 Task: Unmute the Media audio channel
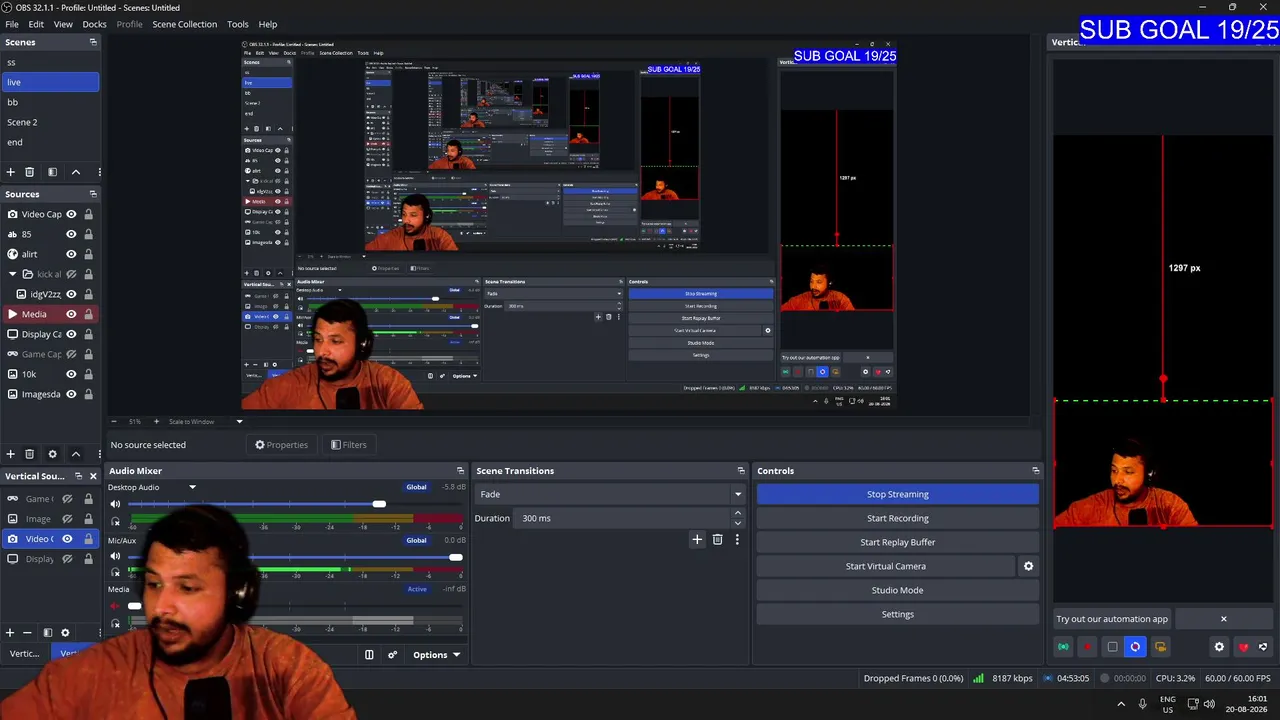point(115,606)
